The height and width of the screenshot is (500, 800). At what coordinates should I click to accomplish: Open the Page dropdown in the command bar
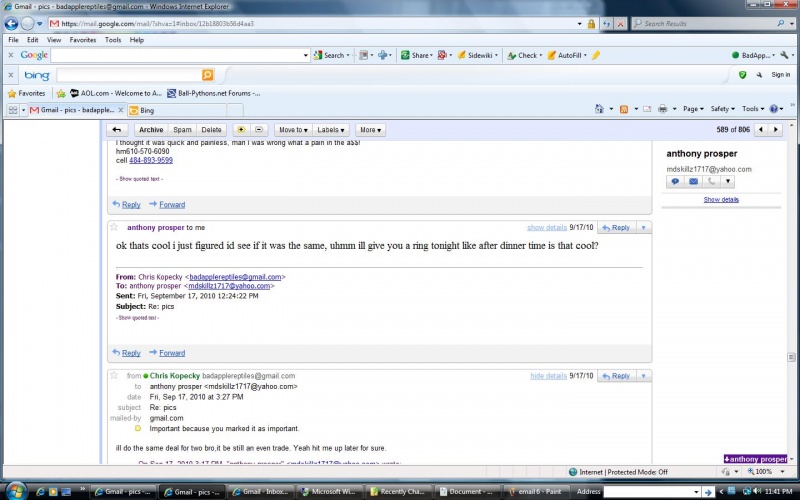tap(693, 109)
